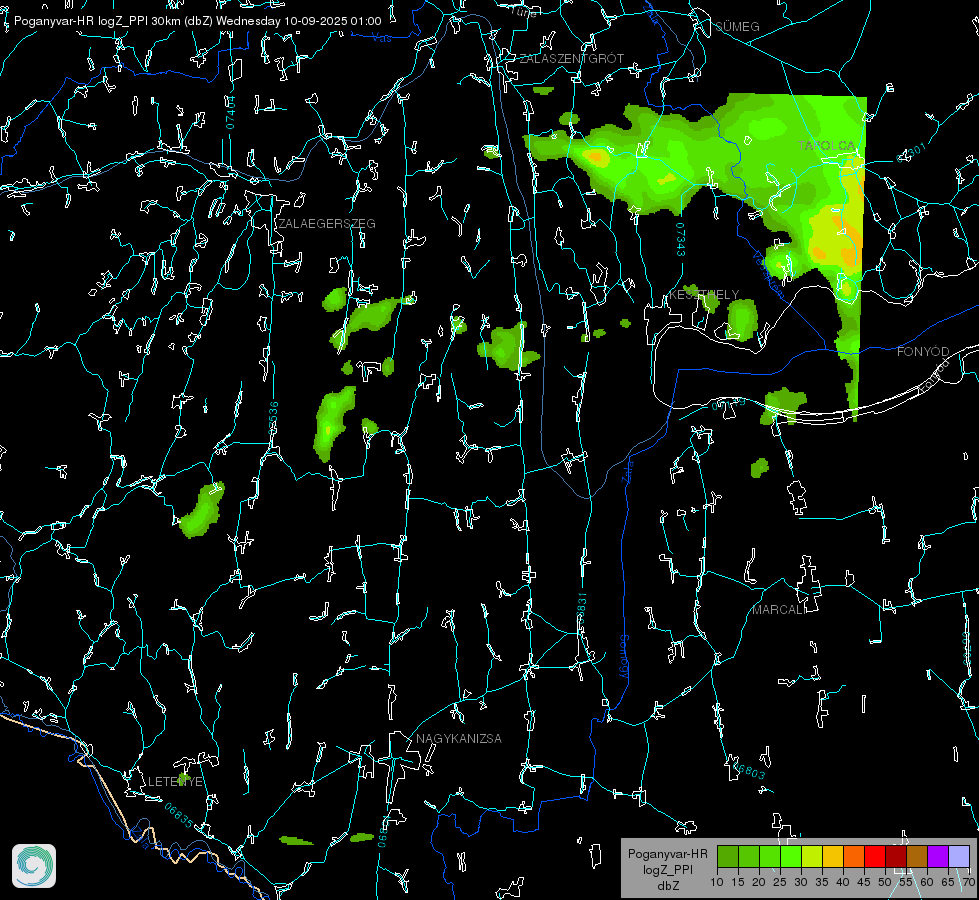Click the 'dbZ' unit label in legend
Image resolution: width=979 pixels, height=900 pixels.
tap(667, 885)
